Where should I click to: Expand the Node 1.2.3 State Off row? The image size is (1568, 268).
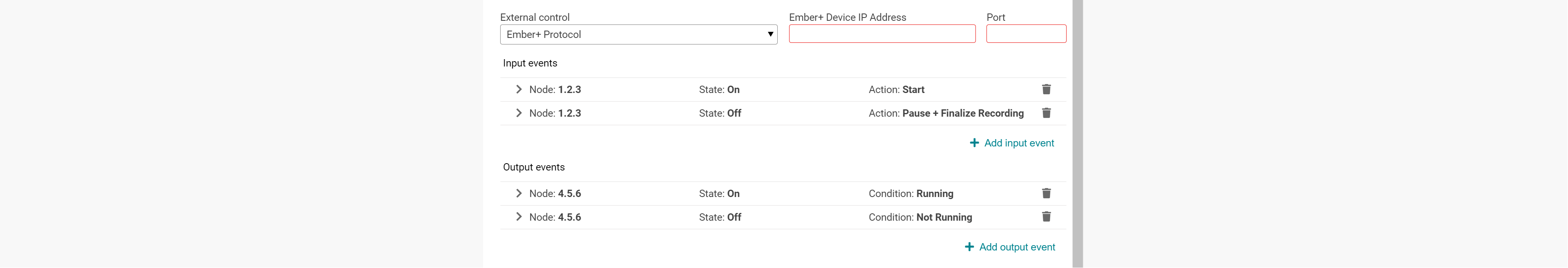[519, 113]
